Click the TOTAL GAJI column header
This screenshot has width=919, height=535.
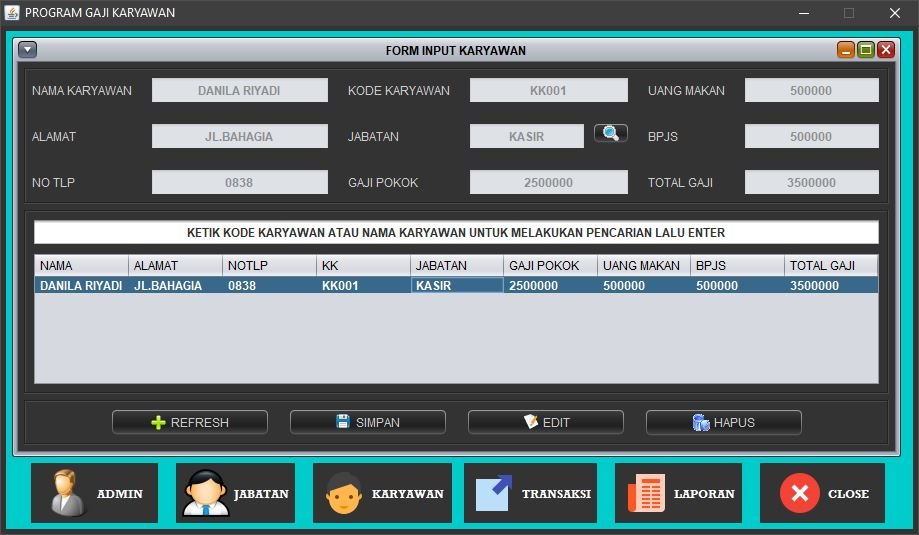tap(830, 266)
